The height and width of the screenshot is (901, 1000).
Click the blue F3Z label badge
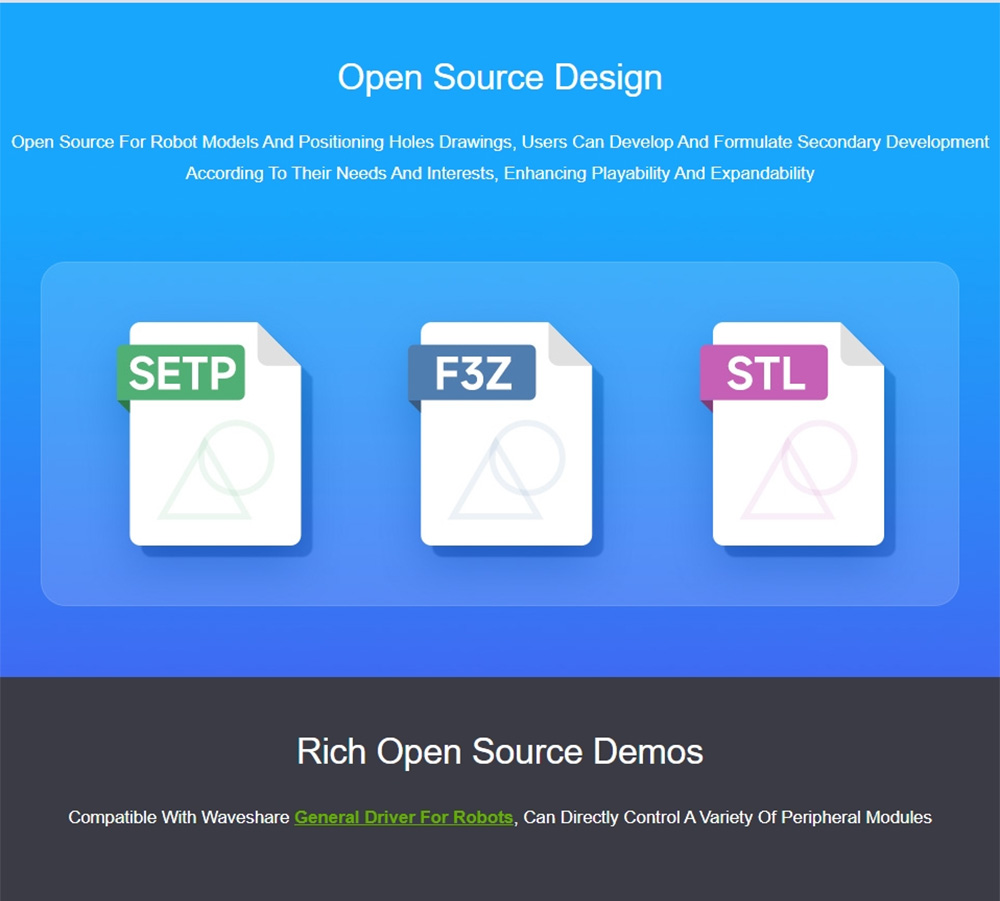[x=472, y=373]
